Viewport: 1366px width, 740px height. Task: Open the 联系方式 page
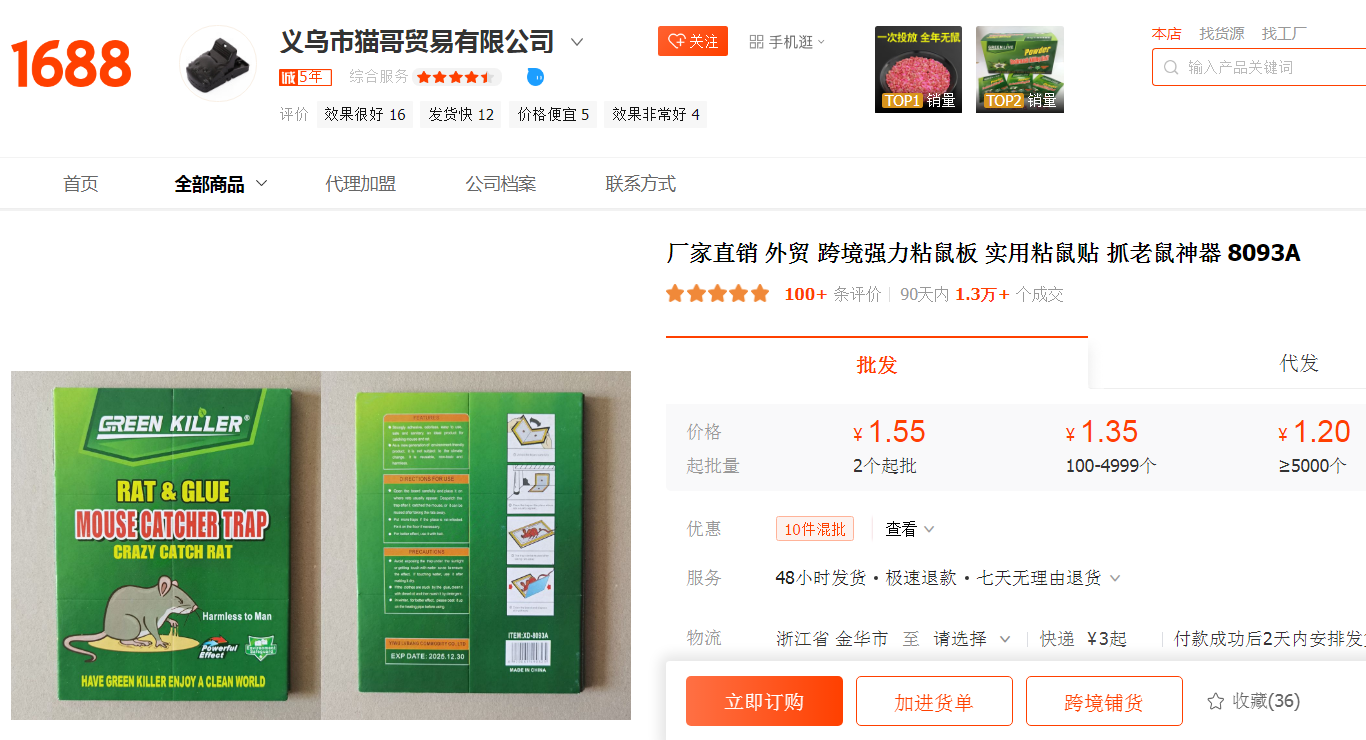pyautogui.click(x=640, y=184)
